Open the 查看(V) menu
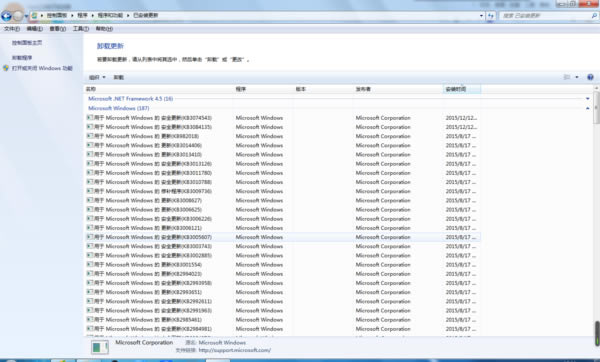Image resolution: width=600 pixels, height=362 pixels. coord(57,29)
